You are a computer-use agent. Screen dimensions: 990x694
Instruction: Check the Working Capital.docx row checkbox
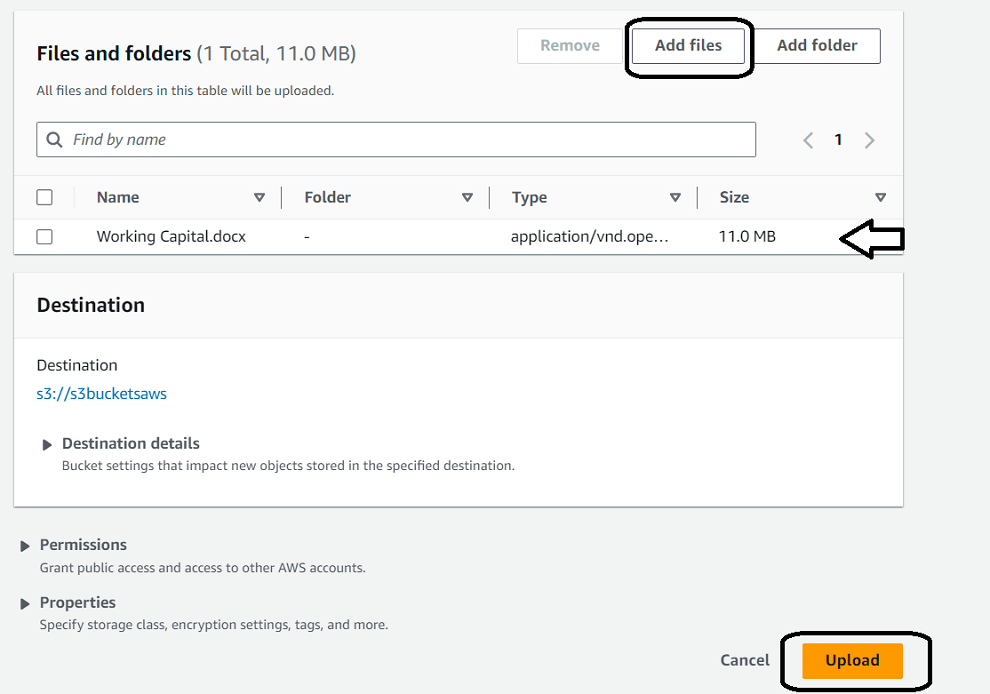pyautogui.click(x=44, y=237)
